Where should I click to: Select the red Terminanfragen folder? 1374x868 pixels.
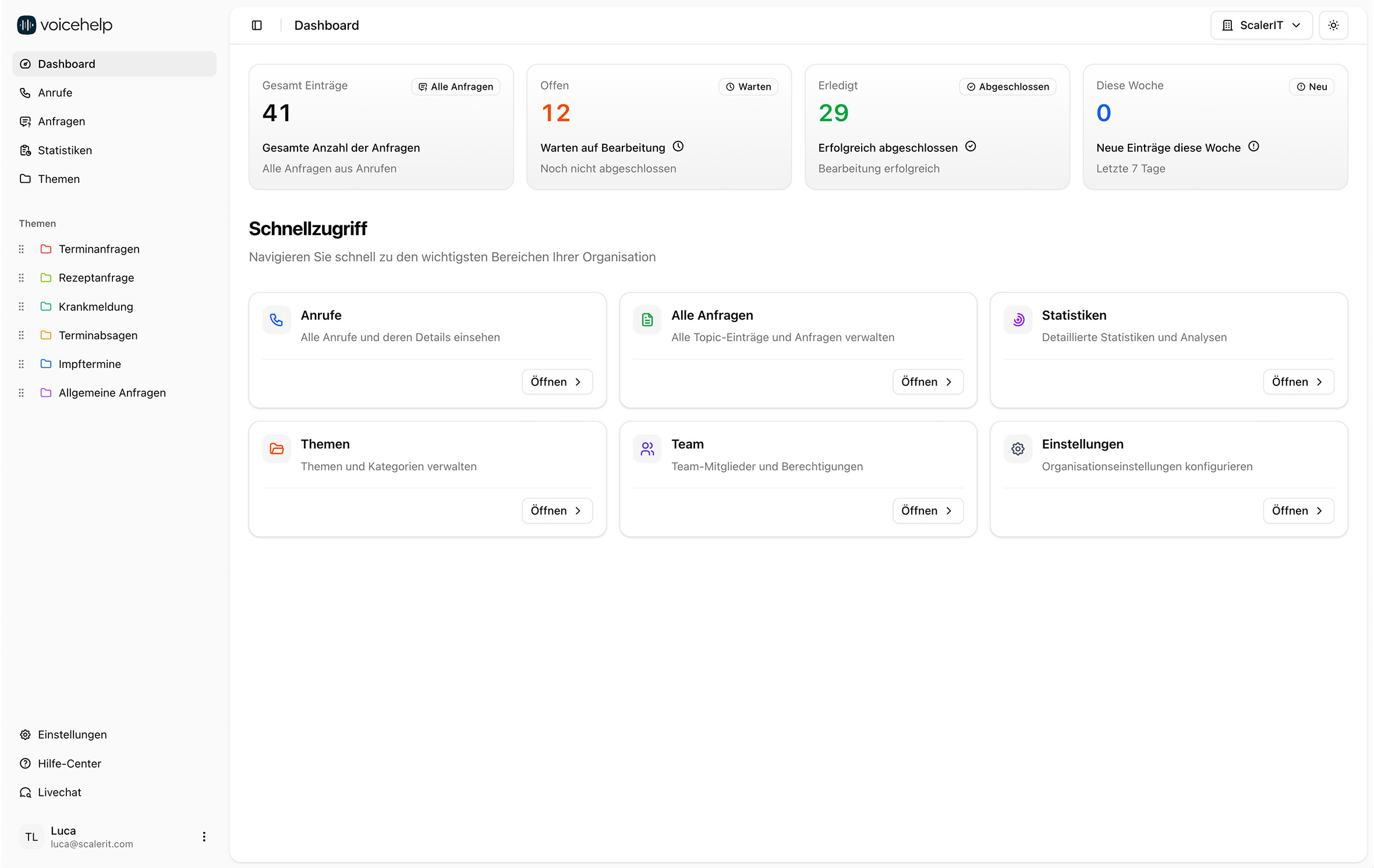click(46, 249)
